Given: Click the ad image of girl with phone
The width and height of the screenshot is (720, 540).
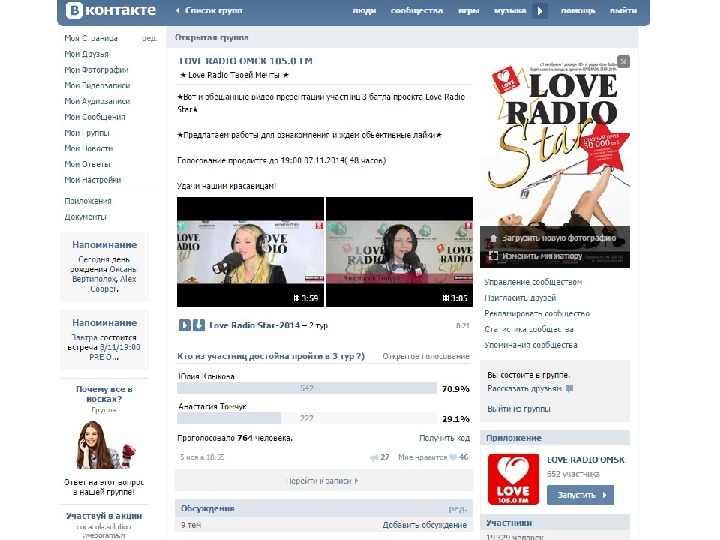Looking at the screenshot, I should click(x=105, y=445).
